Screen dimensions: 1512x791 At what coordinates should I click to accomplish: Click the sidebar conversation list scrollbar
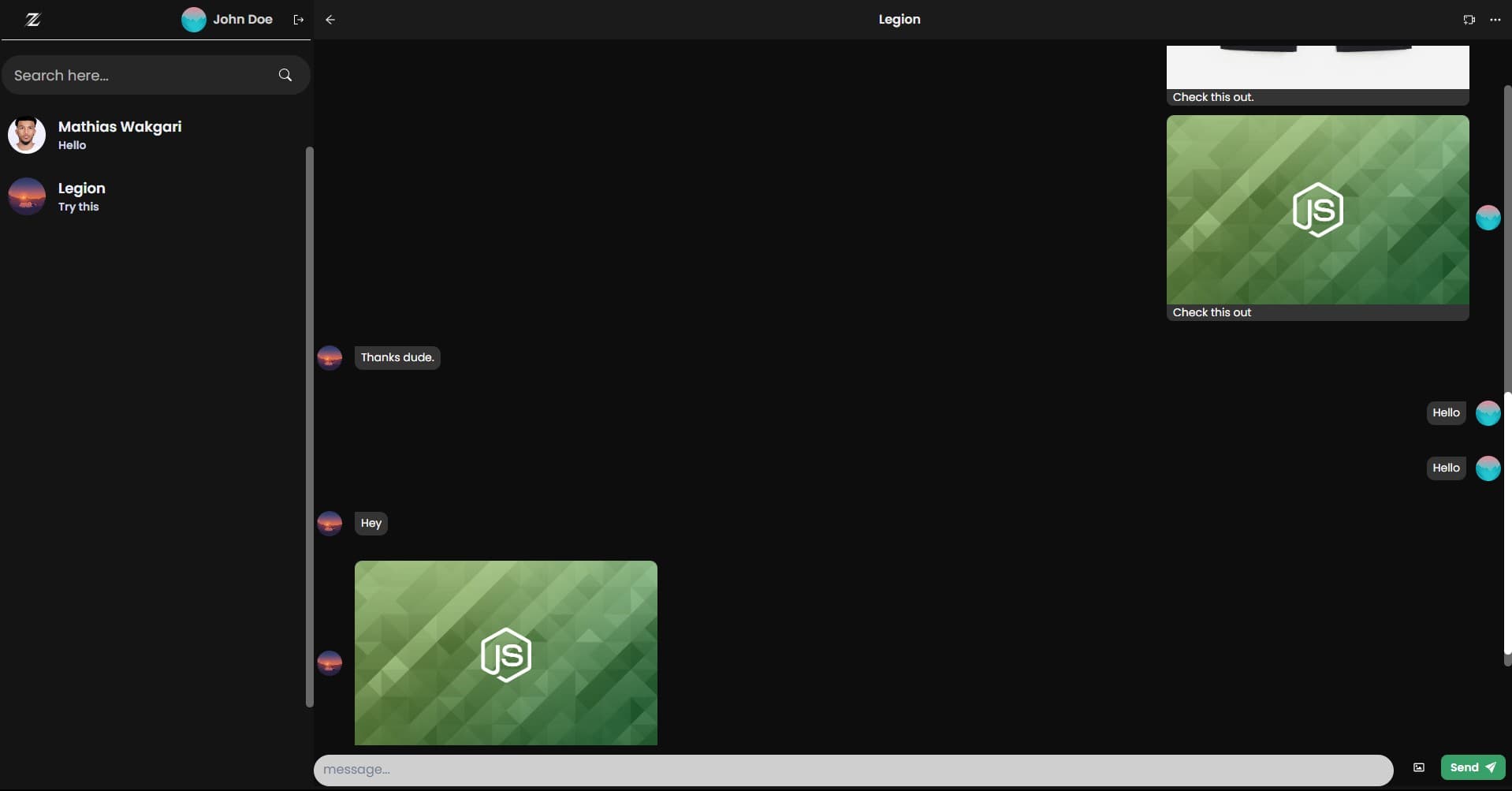(x=310, y=426)
